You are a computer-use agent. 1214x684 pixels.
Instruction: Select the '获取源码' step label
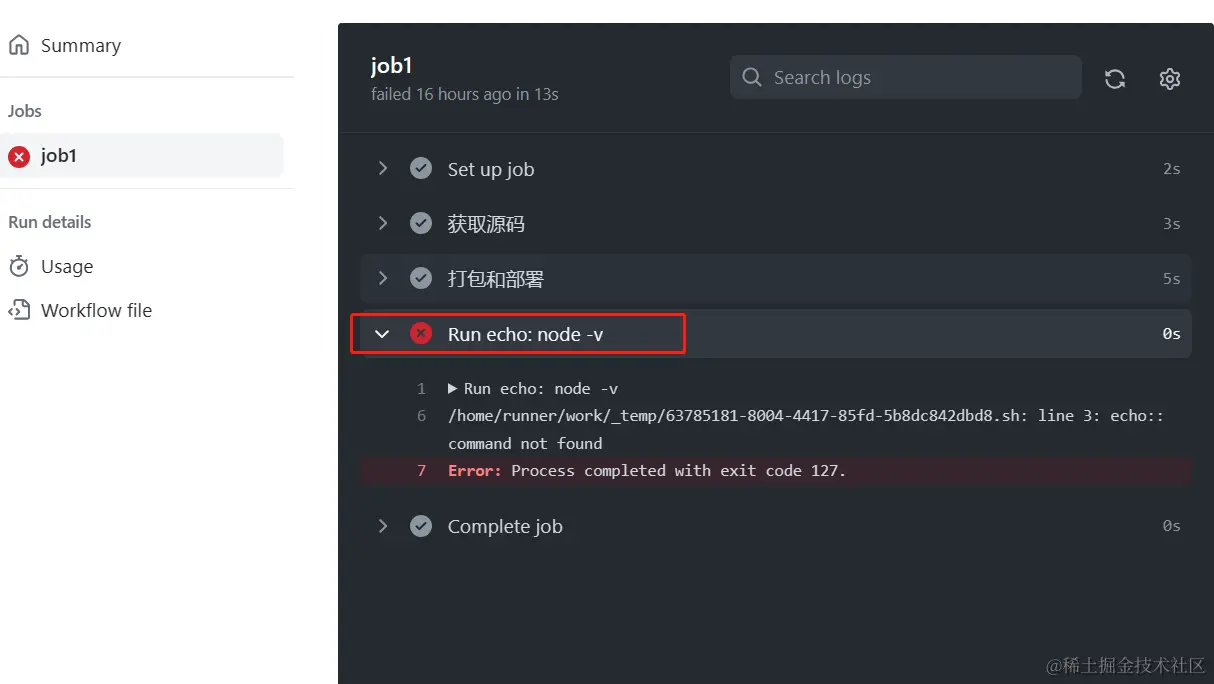coord(486,224)
